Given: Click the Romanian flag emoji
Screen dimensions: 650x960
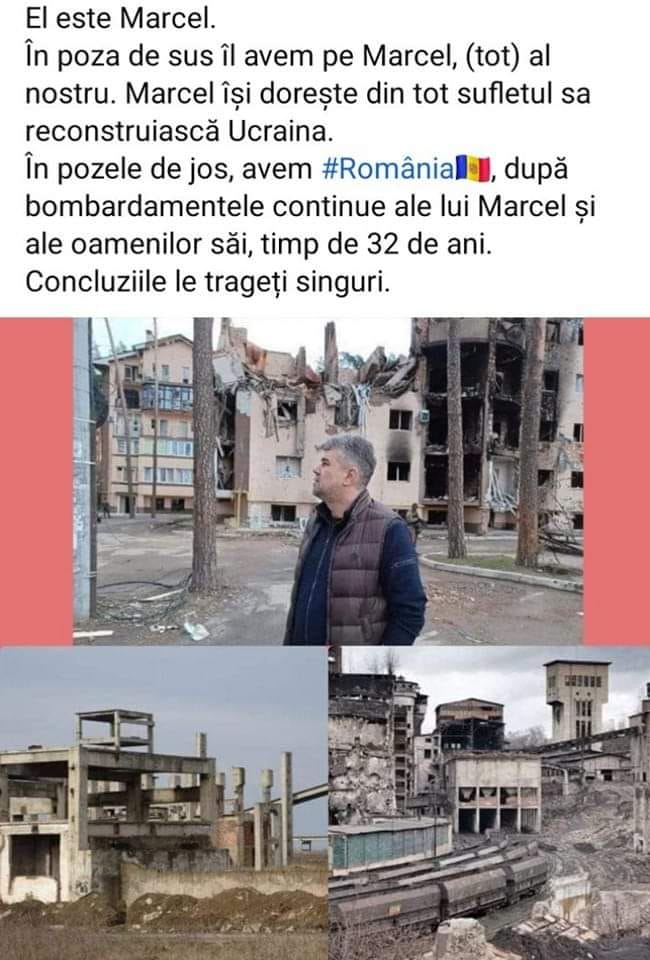Looking at the screenshot, I should point(473,169).
